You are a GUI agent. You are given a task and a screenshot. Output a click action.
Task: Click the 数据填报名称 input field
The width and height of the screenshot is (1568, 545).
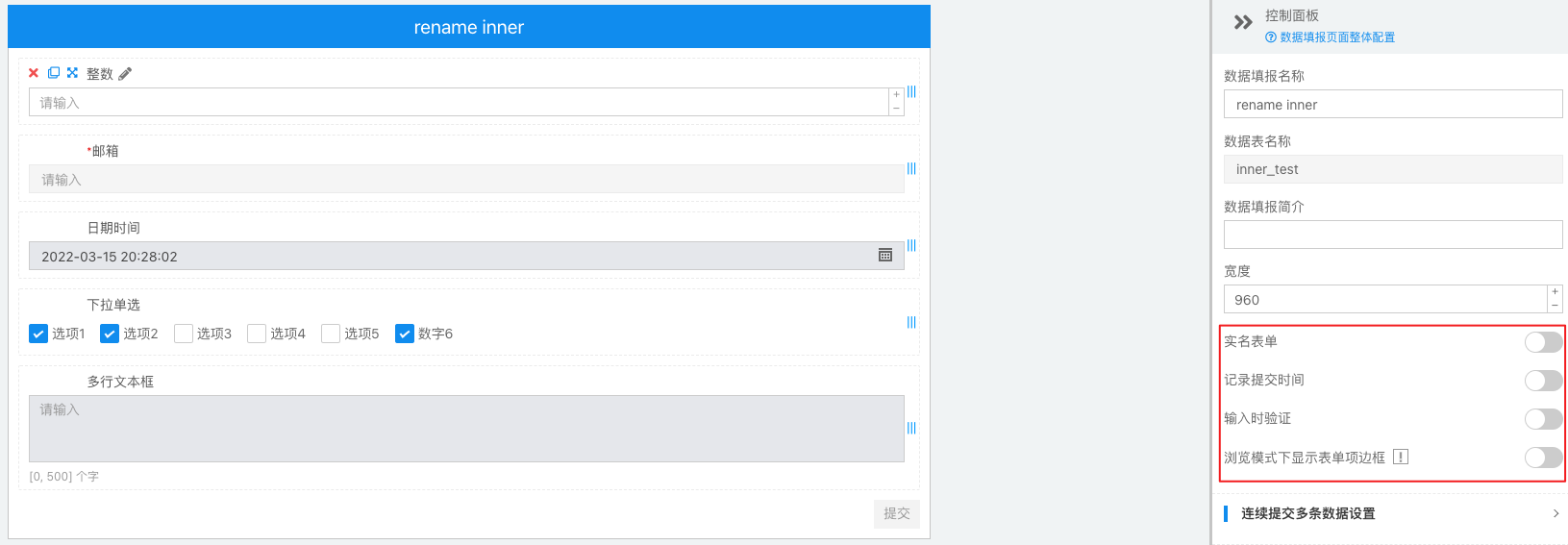[x=1393, y=104]
